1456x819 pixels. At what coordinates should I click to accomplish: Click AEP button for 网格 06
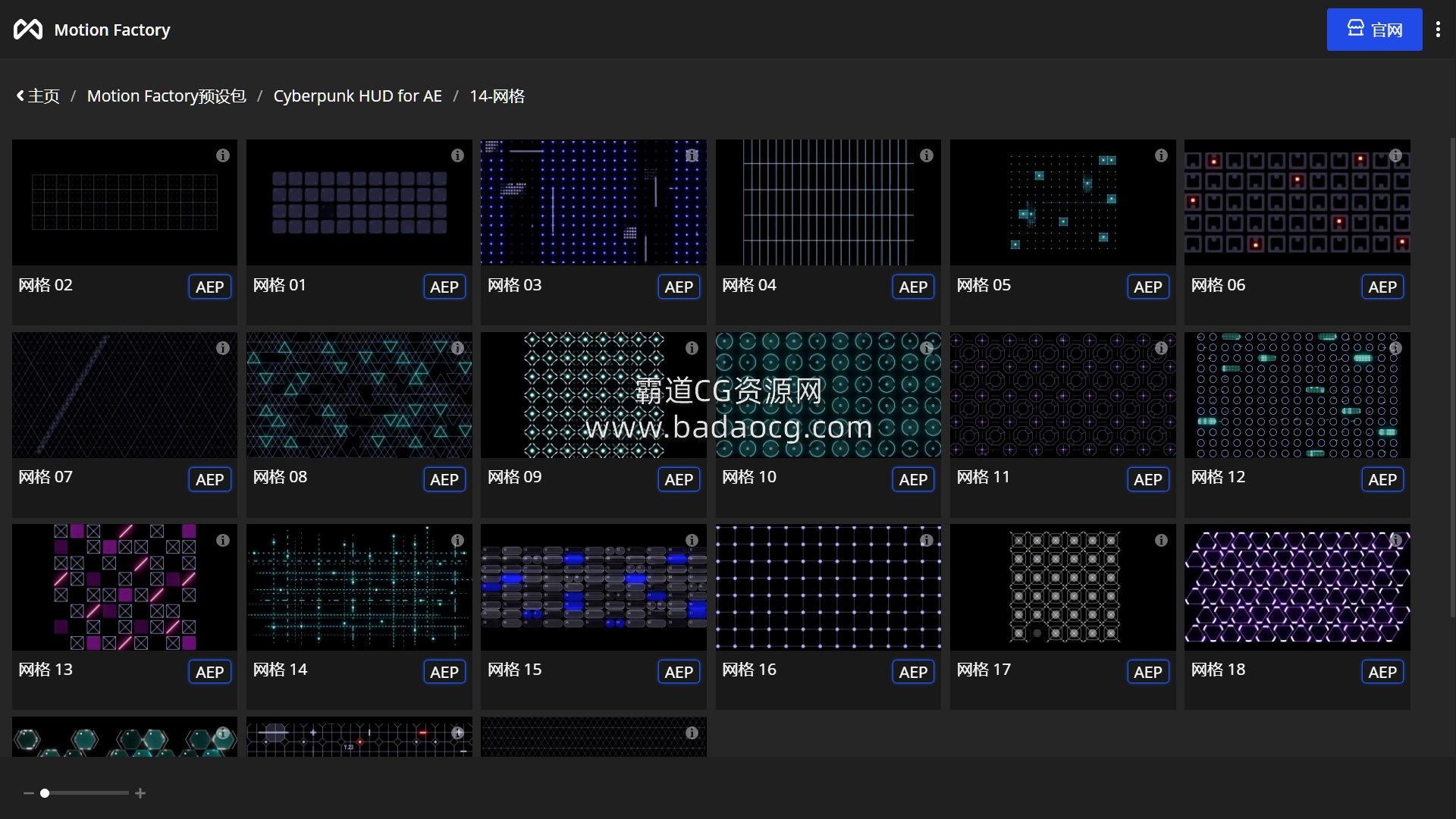click(1382, 287)
